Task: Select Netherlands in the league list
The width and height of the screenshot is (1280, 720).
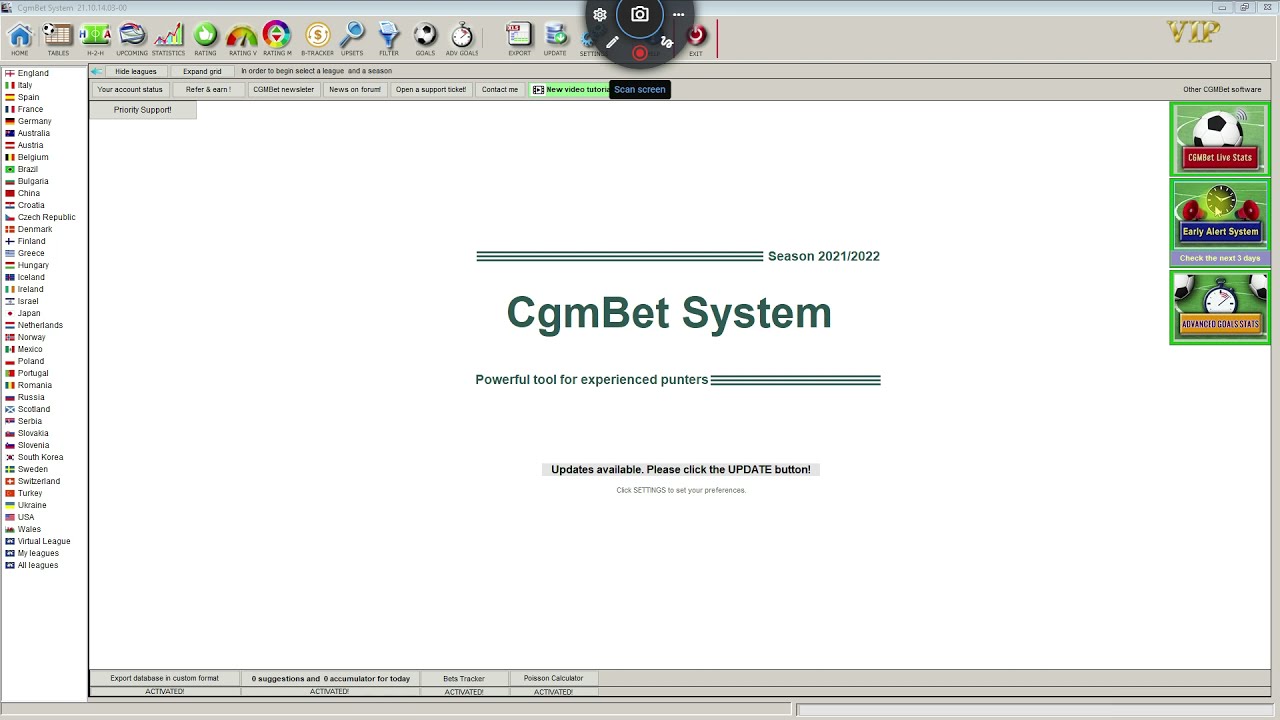Action: 40,325
